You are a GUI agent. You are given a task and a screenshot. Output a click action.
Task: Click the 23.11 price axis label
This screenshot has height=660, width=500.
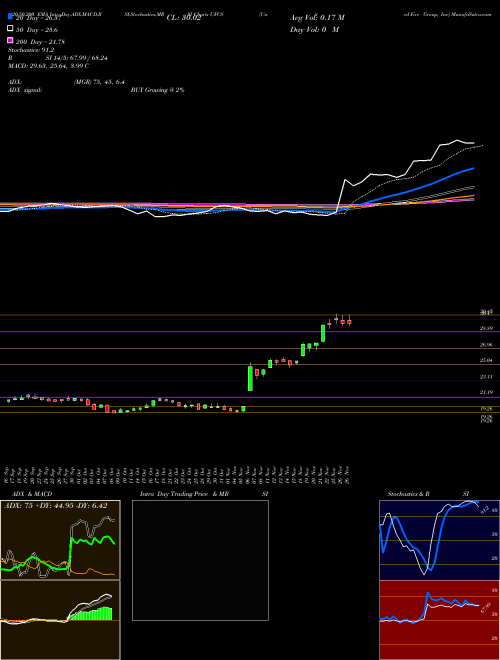pyautogui.click(x=486, y=377)
